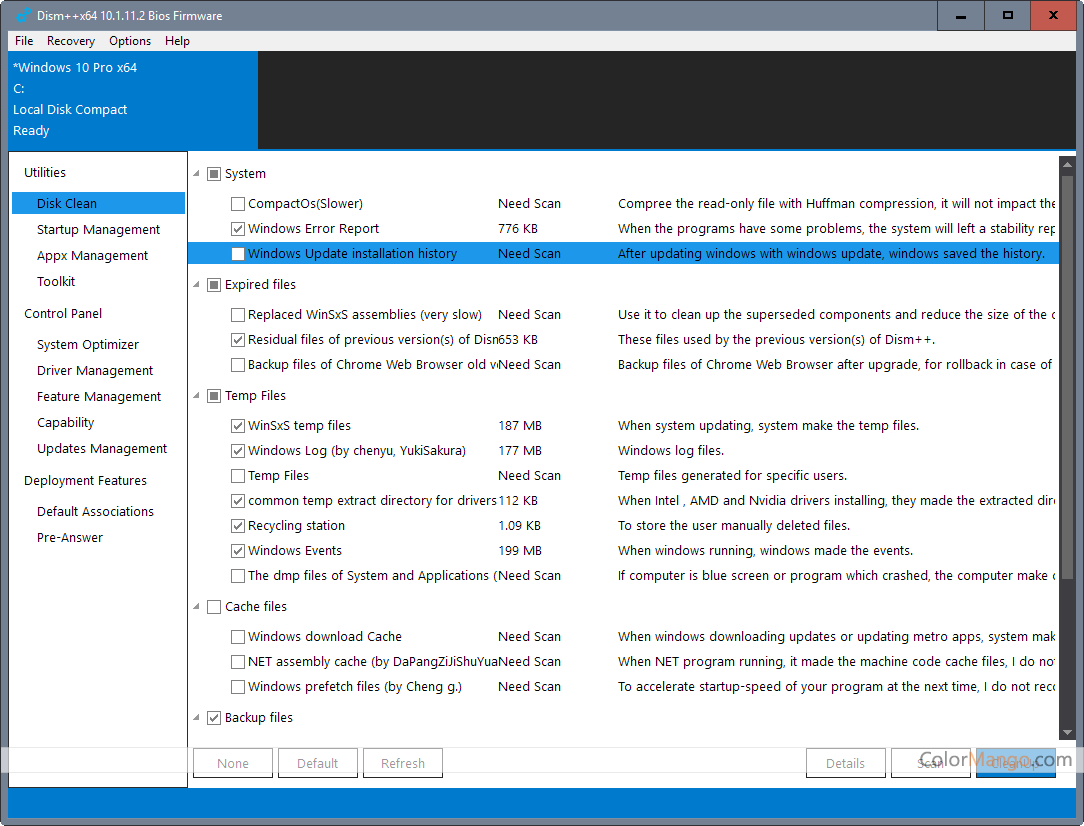Untick the WinSxS temp files checkbox
1084x826 pixels.
pos(238,425)
